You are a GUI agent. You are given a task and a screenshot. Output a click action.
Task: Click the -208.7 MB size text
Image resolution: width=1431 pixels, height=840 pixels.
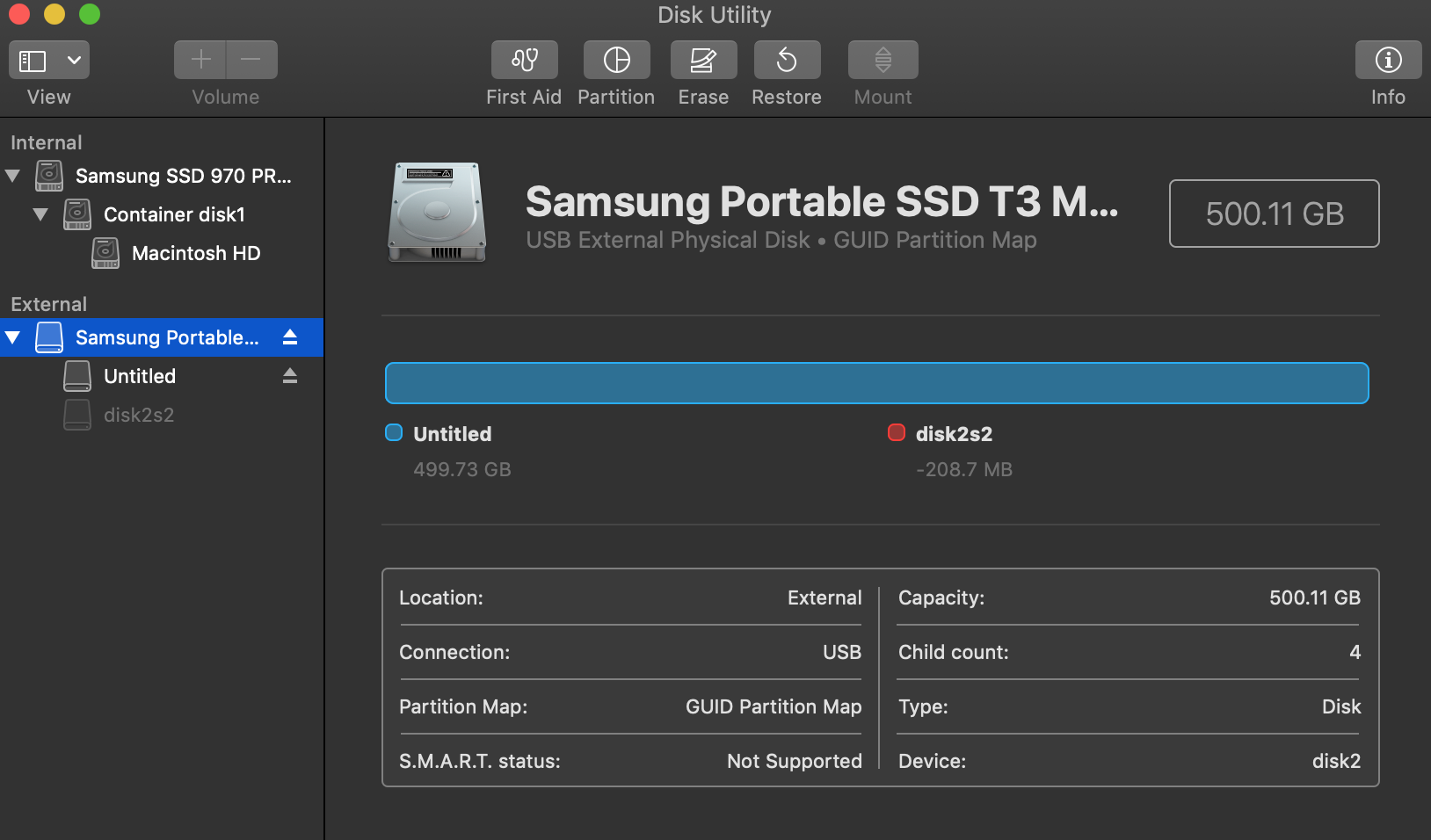(x=964, y=469)
